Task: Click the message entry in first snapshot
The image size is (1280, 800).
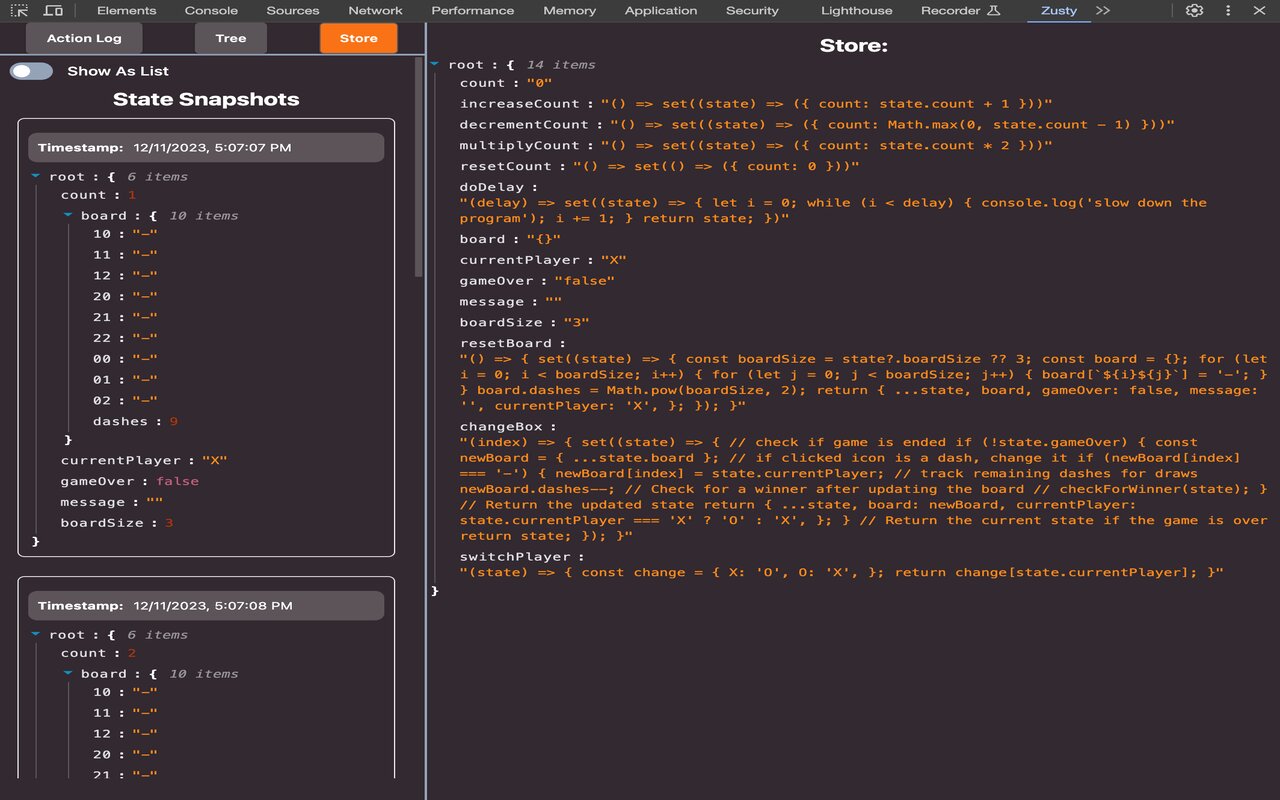Action: coord(111,502)
